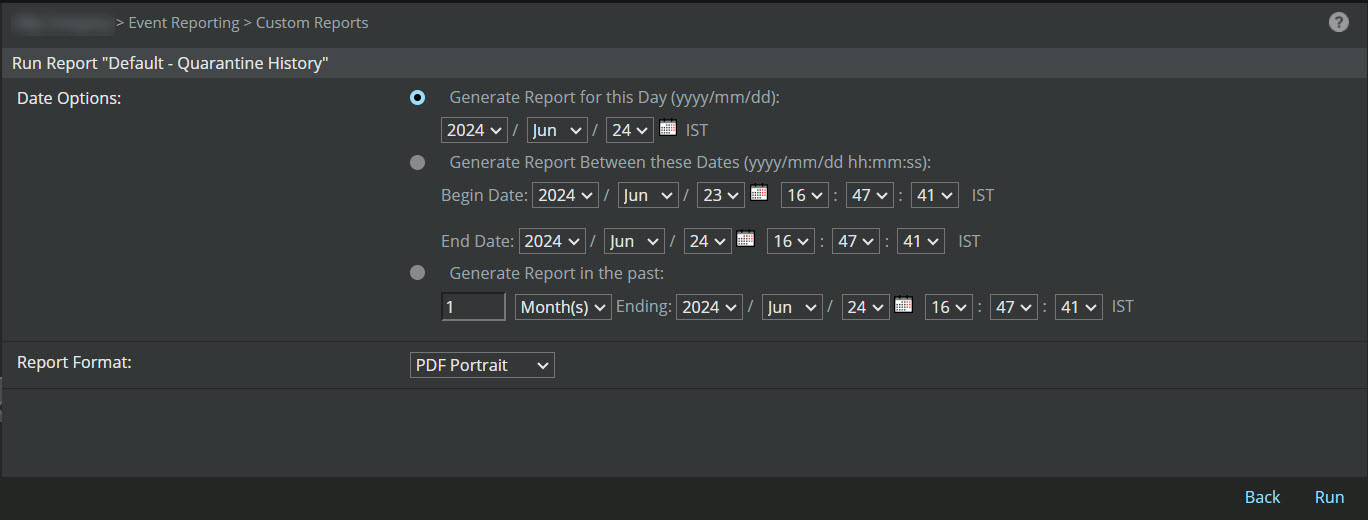Open calendar picker for single day date
1368x520 pixels.
(668, 128)
